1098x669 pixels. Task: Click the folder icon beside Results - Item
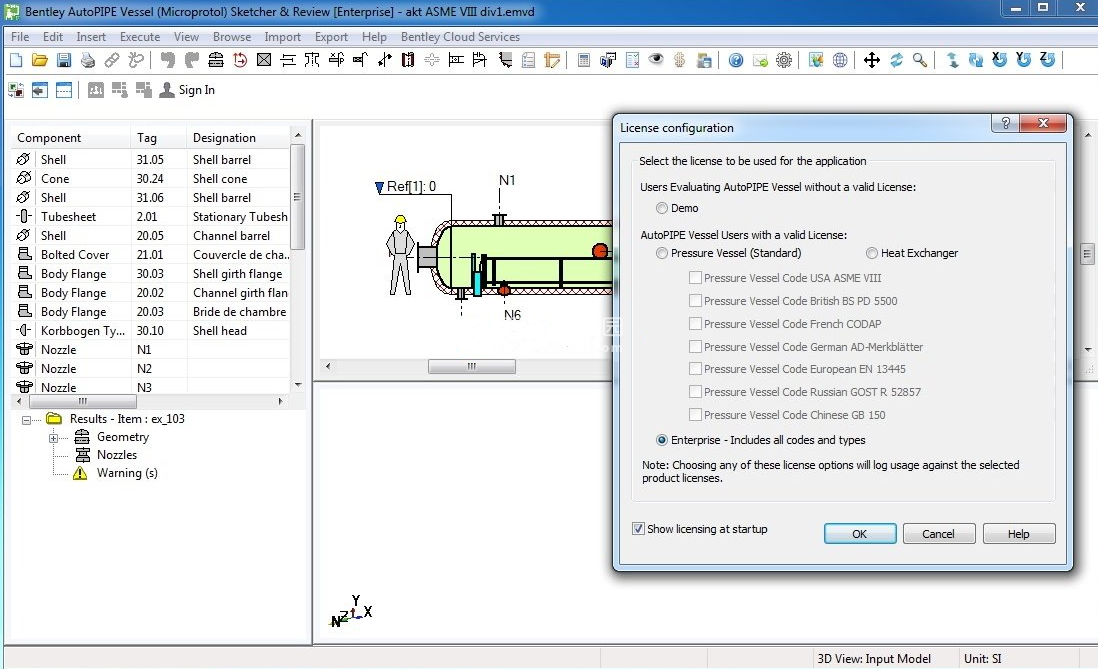pyautogui.click(x=54, y=418)
